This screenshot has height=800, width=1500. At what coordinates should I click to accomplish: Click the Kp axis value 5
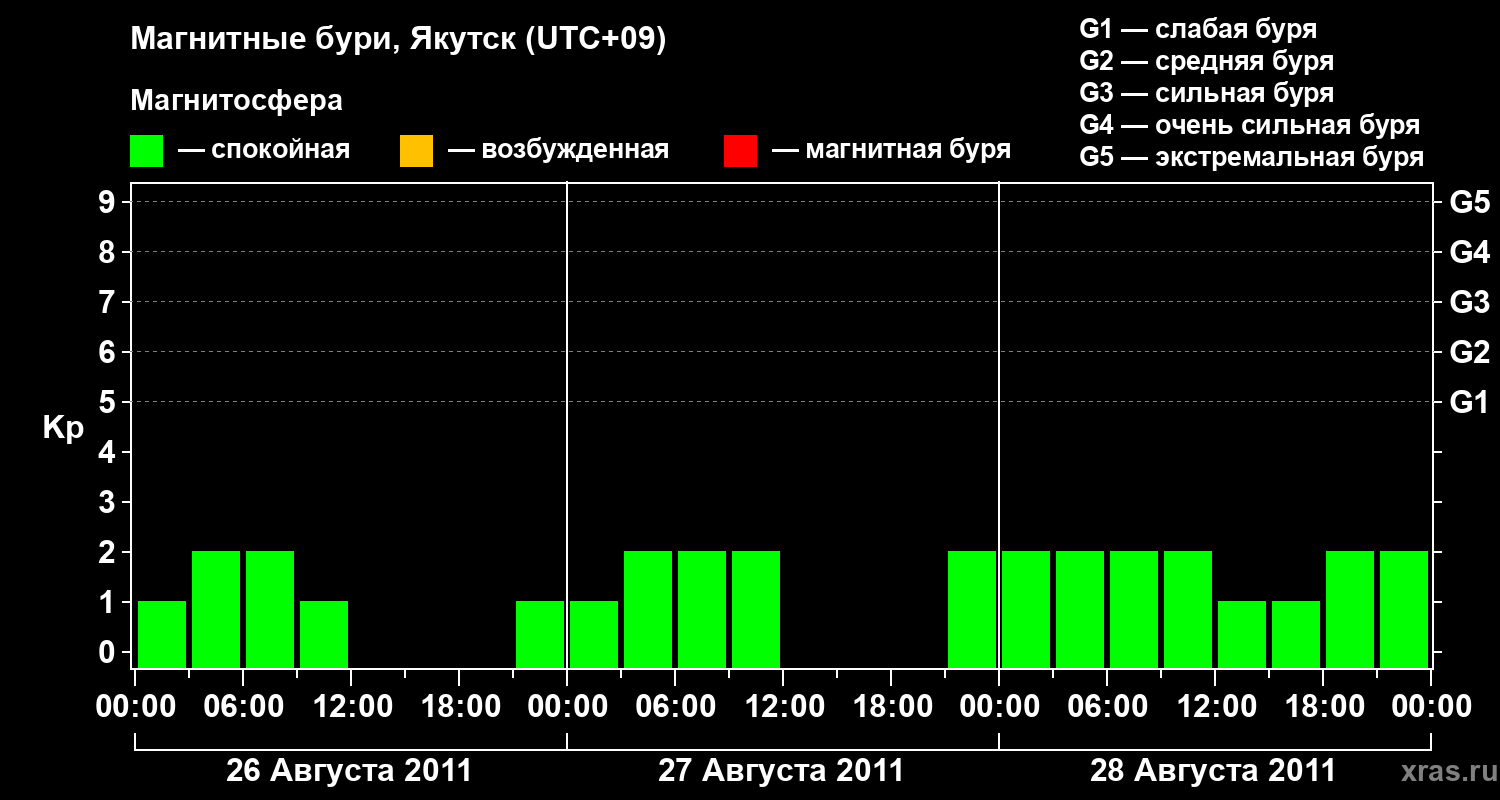109,403
